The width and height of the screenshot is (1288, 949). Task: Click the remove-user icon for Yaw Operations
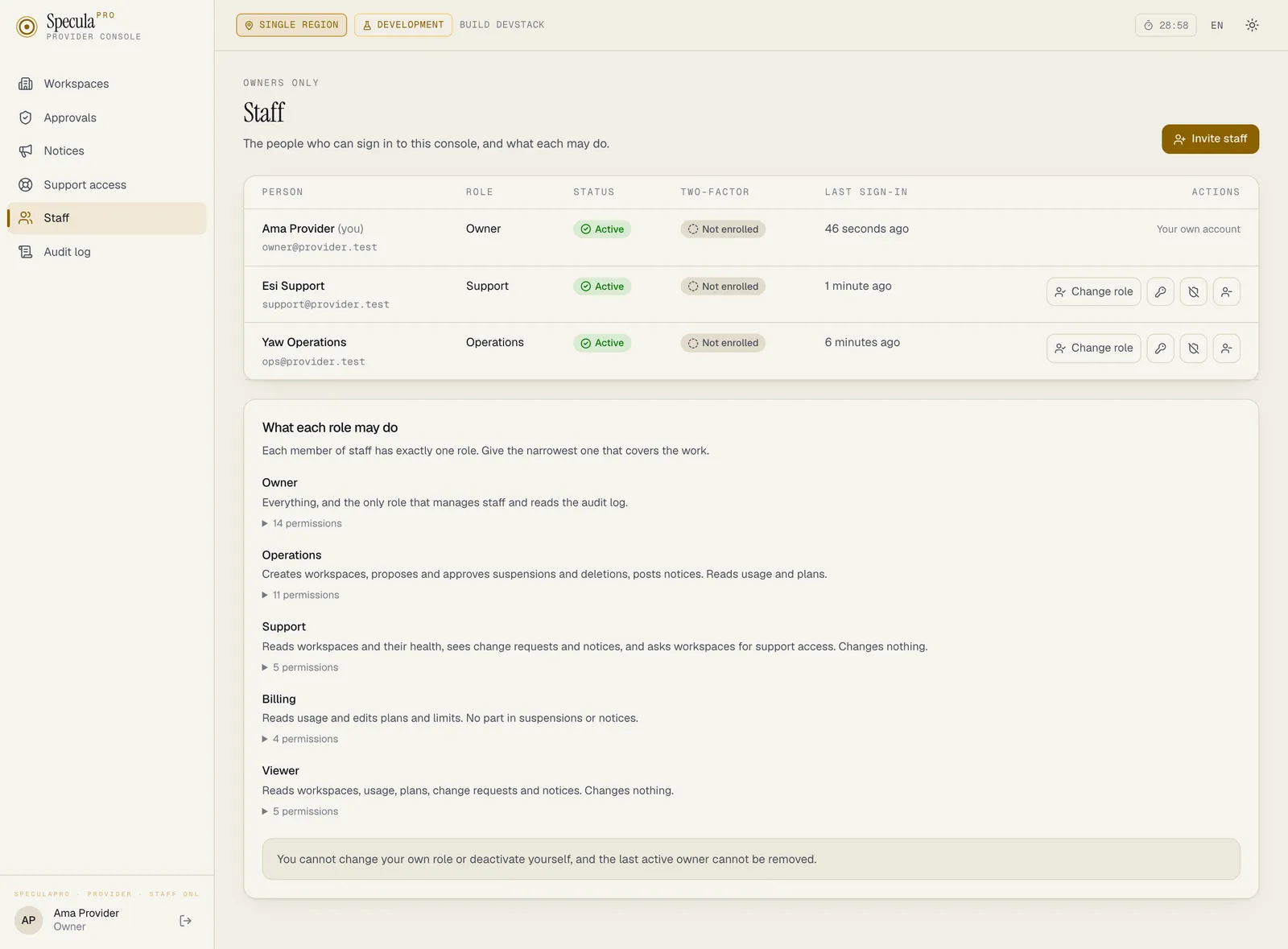click(1226, 349)
